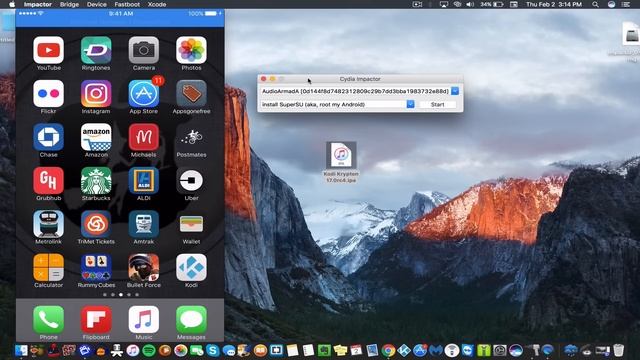Open the device selector dropdown in Cydia Impactor

point(455,91)
